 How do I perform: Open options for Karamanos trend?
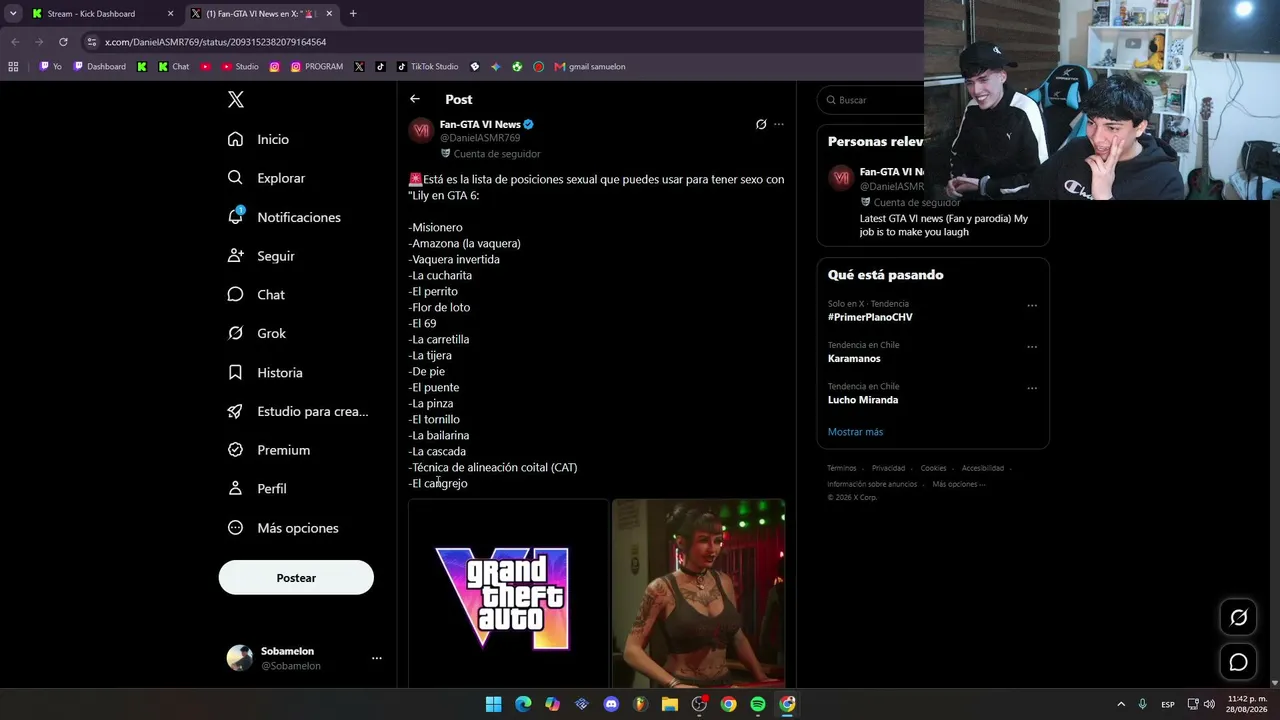click(1032, 347)
